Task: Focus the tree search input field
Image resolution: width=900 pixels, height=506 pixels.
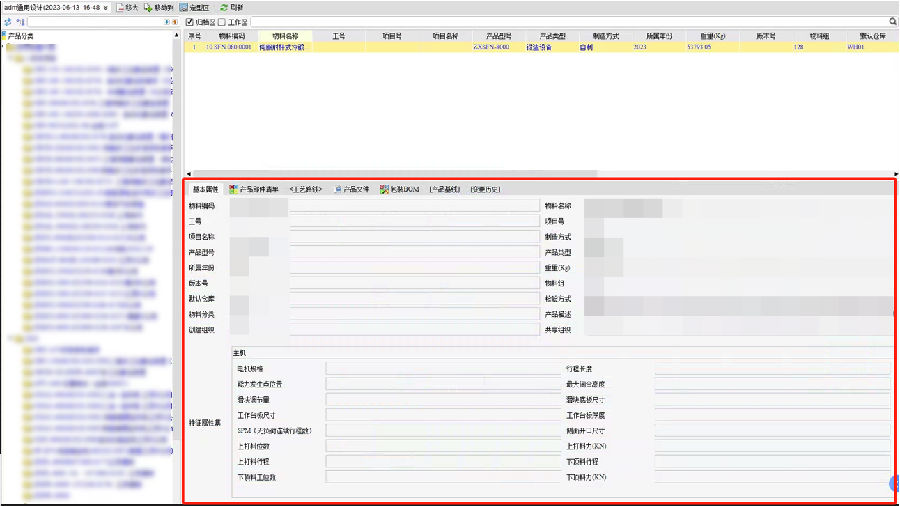Action: tap(96, 22)
